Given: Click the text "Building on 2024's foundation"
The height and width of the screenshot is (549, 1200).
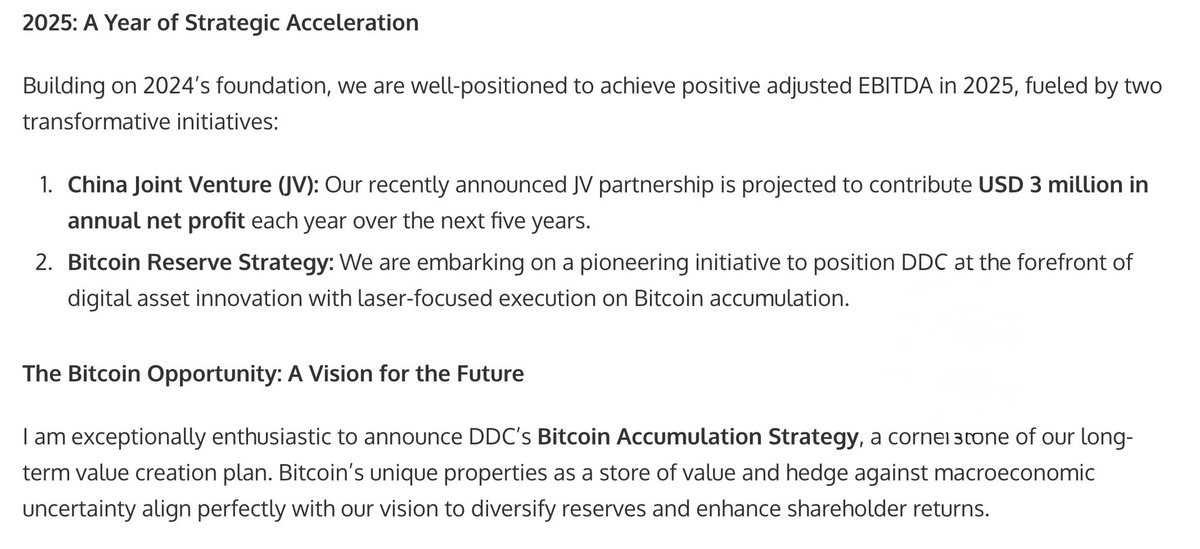Looking at the screenshot, I should (166, 84).
